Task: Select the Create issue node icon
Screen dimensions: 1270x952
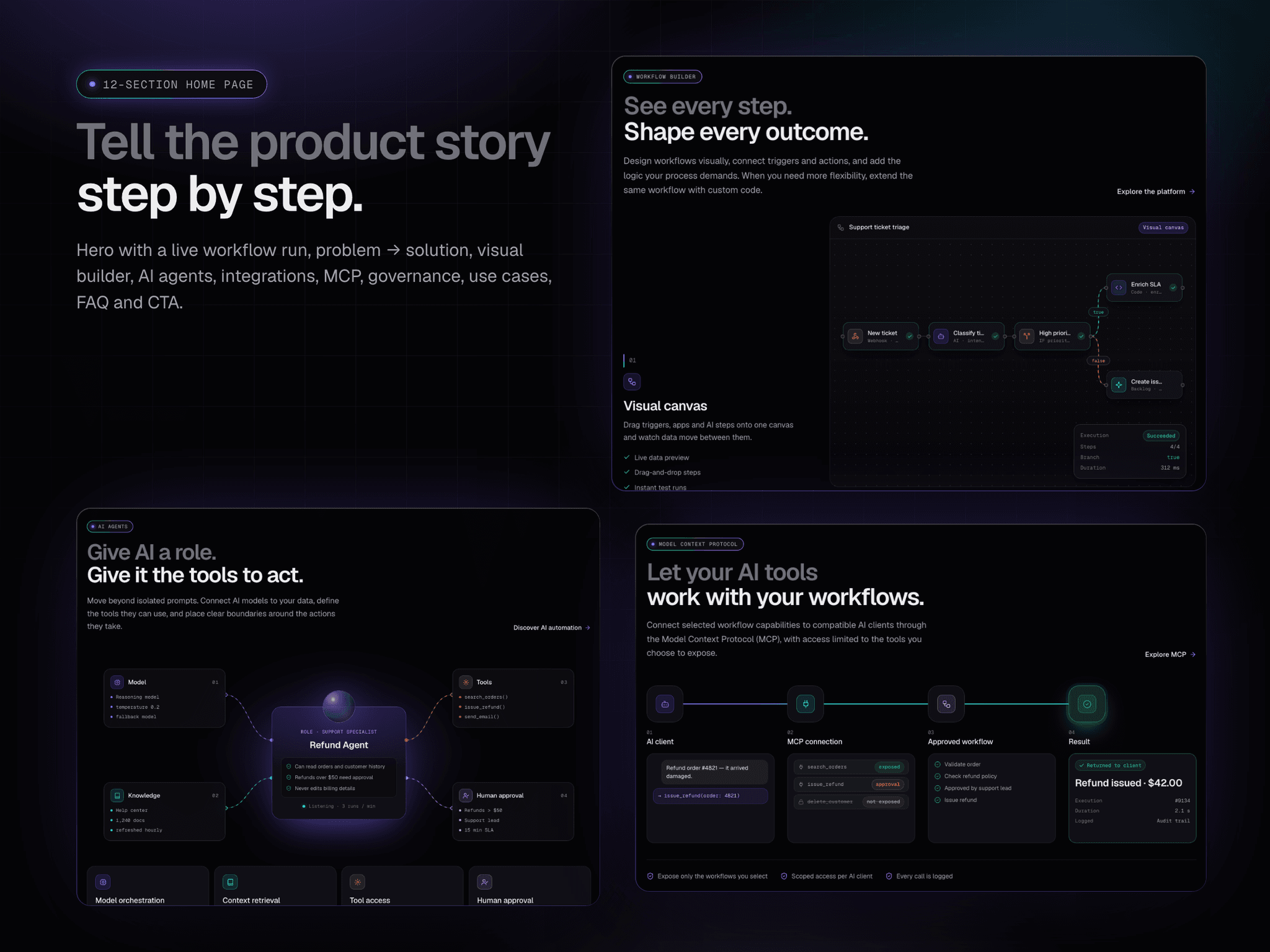Action: [x=1119, y=385]
